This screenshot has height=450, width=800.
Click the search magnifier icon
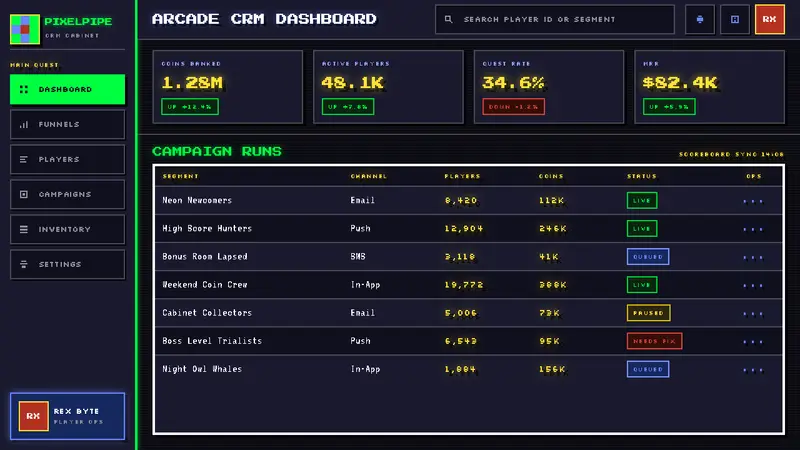point(448,19)
